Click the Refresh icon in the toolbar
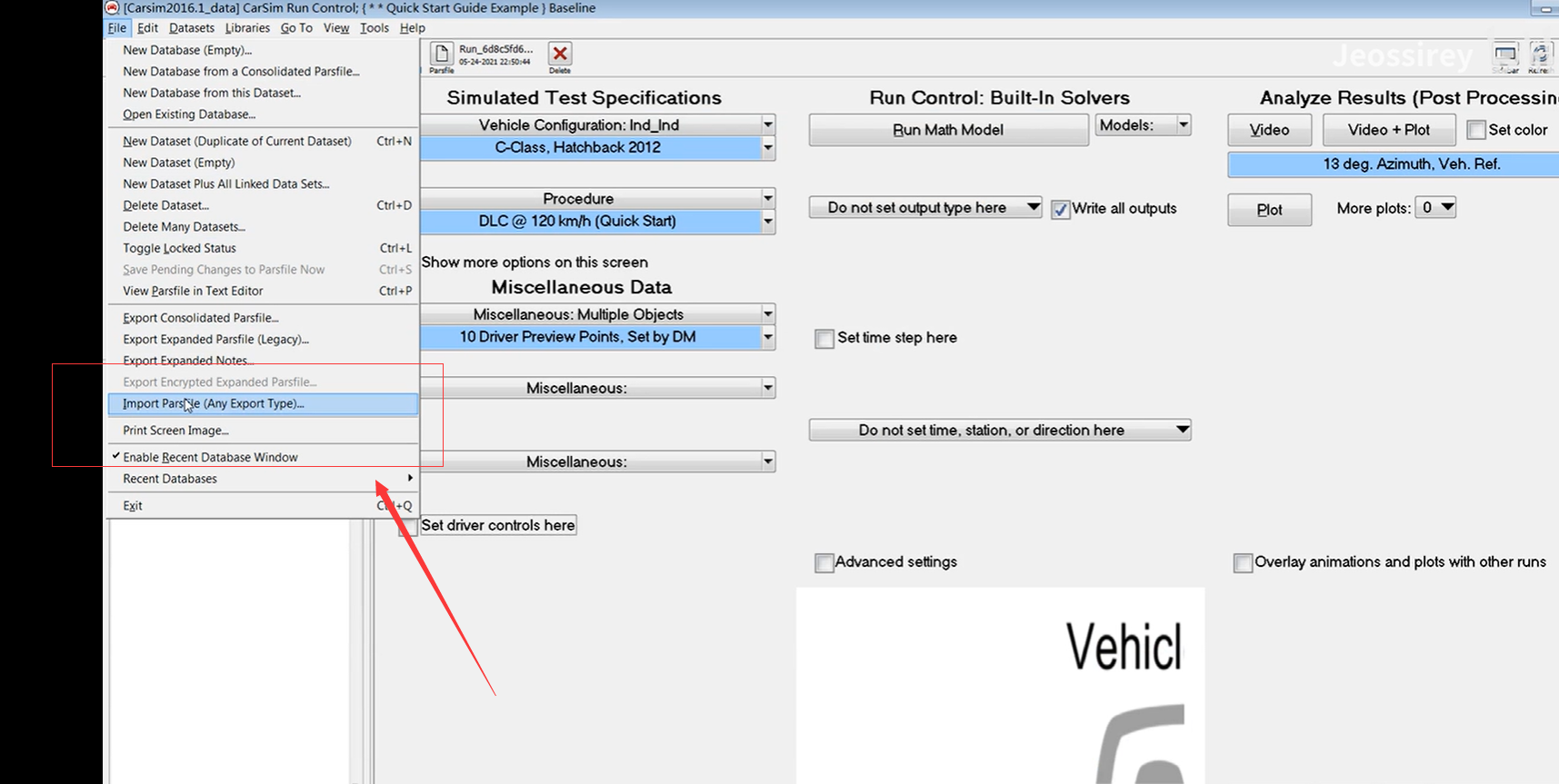The image size is (1559, 784). point(1539,55)
